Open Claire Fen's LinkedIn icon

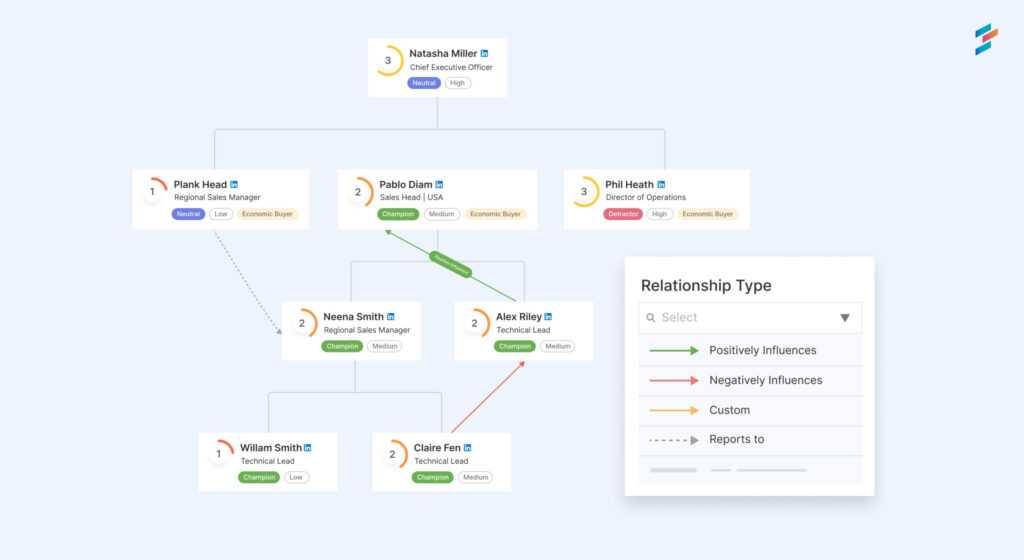468,448
